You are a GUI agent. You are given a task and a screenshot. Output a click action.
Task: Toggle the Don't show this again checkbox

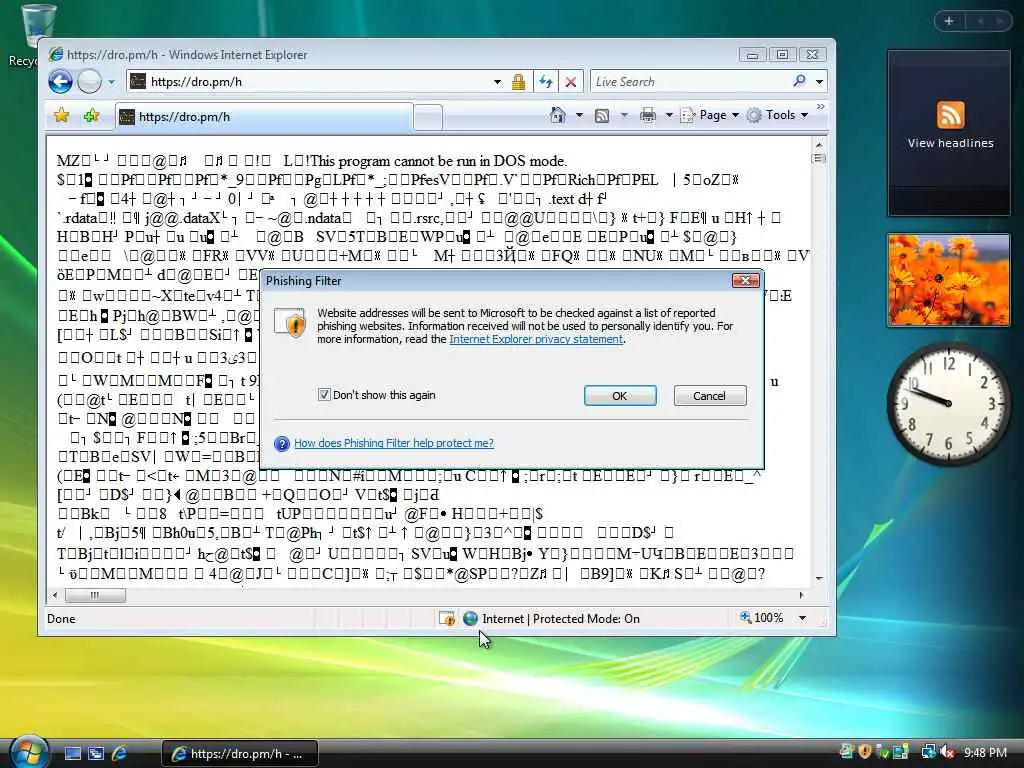pyautogui.click(x=324, y=394)
